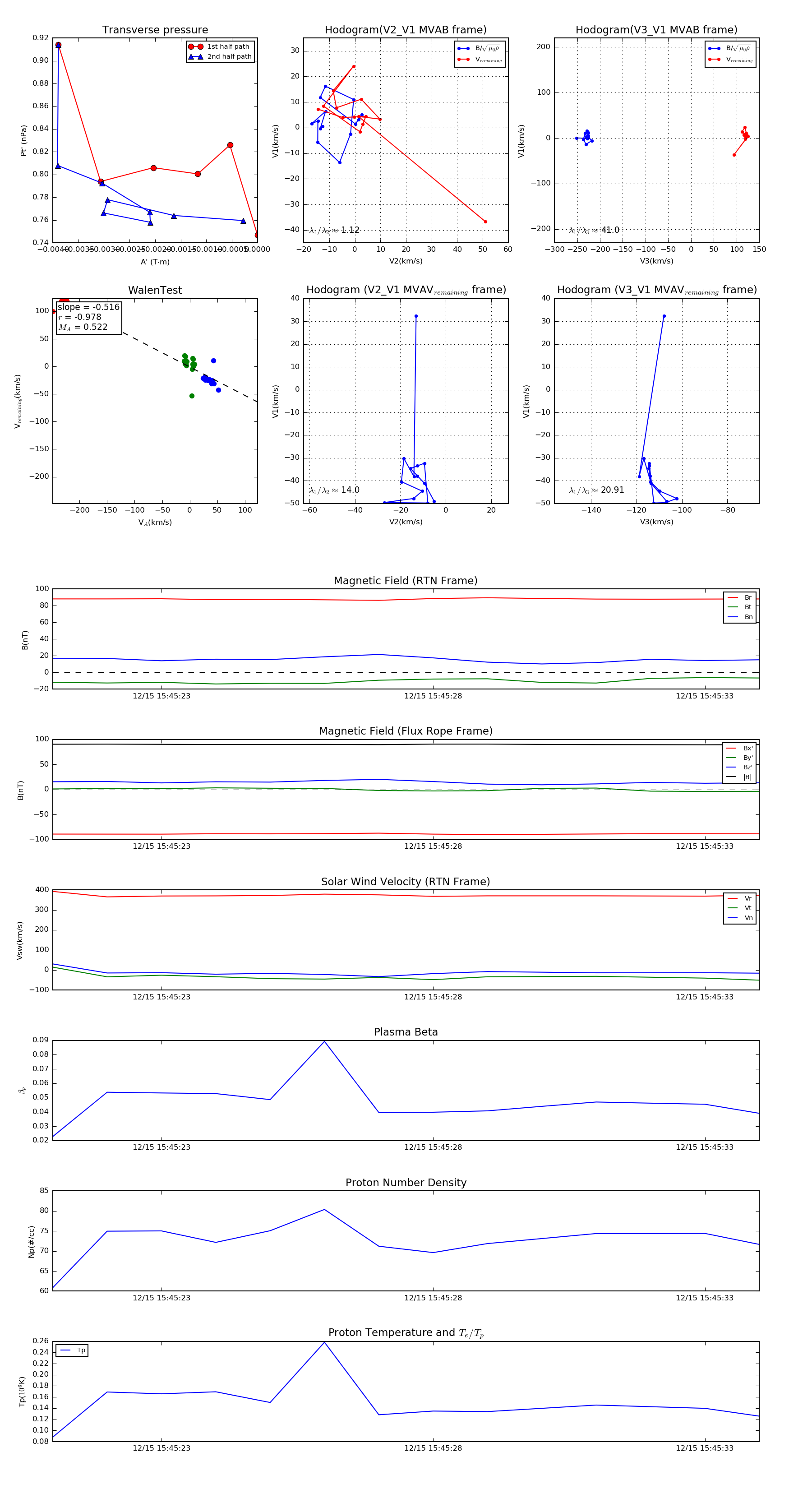Click '12/15 15:45:33' tick under Proton Number Density
The height and width of the screenshot is (1489, 812).
705,1298
